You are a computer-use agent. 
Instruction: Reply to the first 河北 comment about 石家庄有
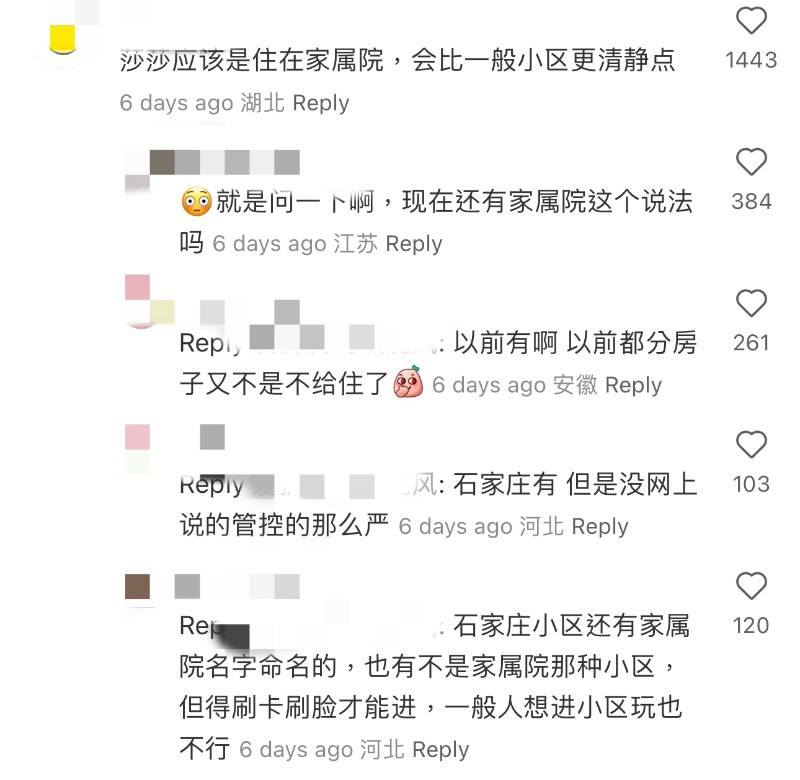(x=600, y=526)
